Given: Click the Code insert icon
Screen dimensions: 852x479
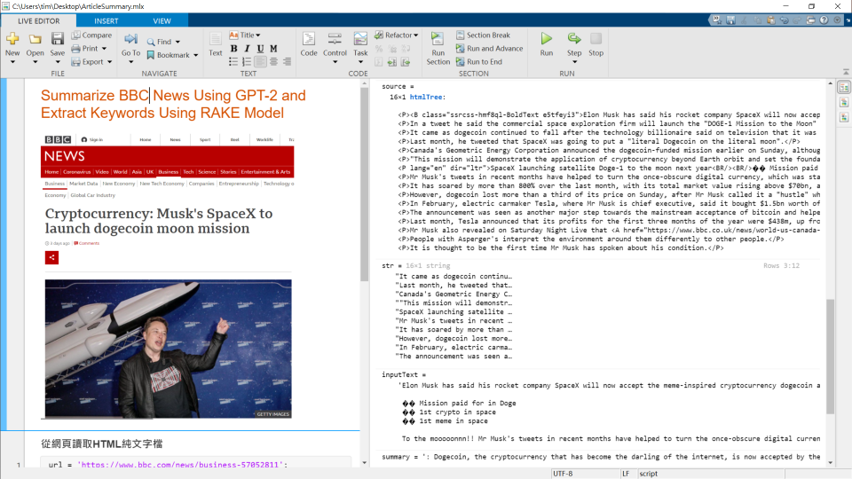Looking at the screenshot, I should click(x=309, y=39).
